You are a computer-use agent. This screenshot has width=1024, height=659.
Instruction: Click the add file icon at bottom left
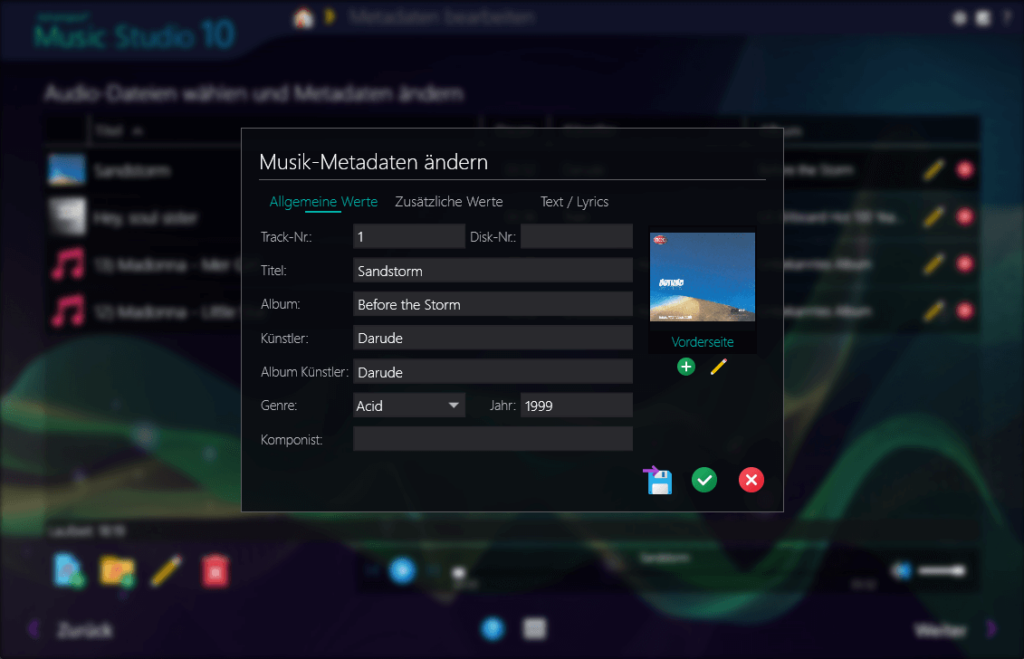click(x=68, y=570)
